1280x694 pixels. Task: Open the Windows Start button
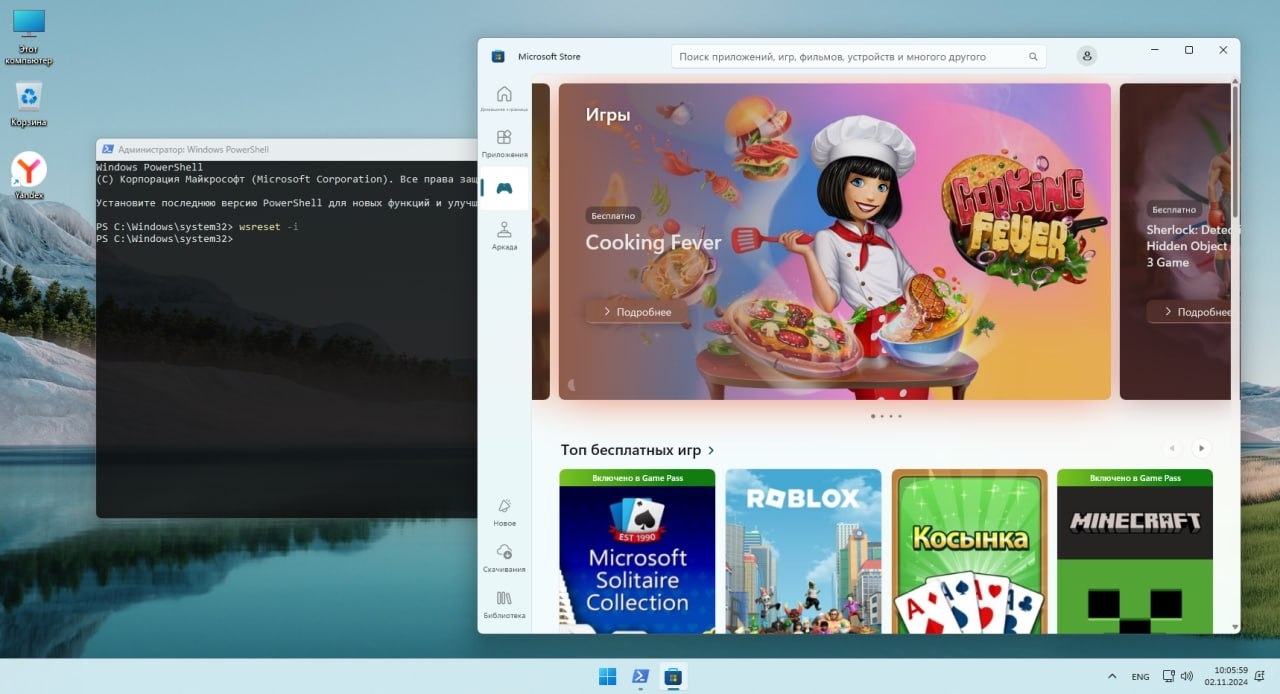coord(607,677)
